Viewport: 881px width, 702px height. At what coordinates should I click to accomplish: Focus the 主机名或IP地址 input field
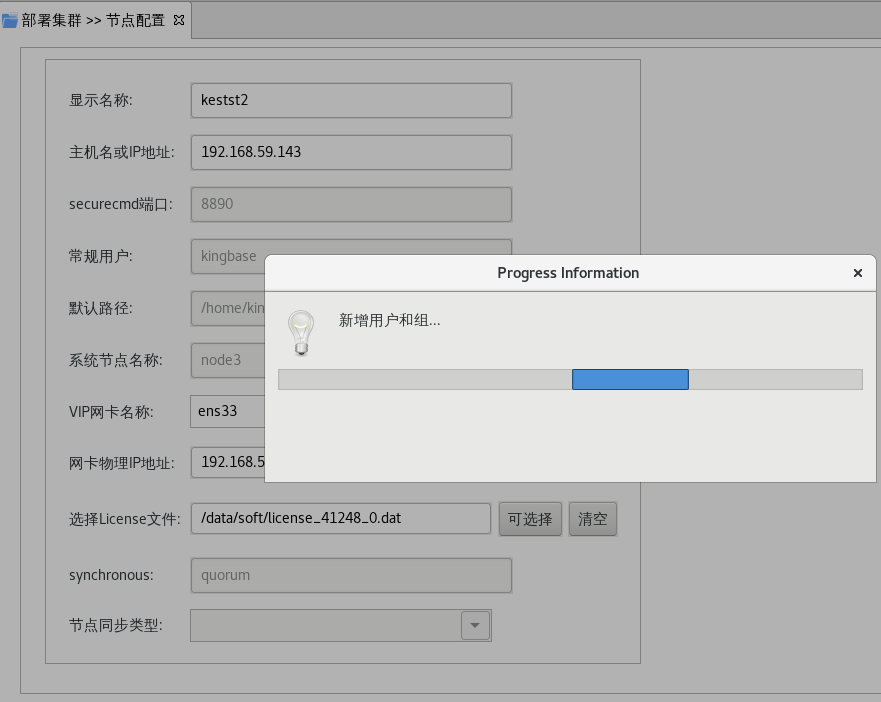350,152
